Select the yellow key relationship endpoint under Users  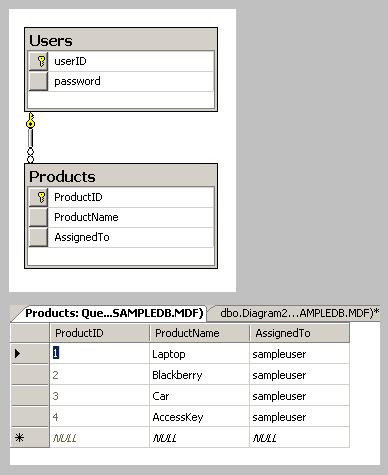(x=30, y=121)
